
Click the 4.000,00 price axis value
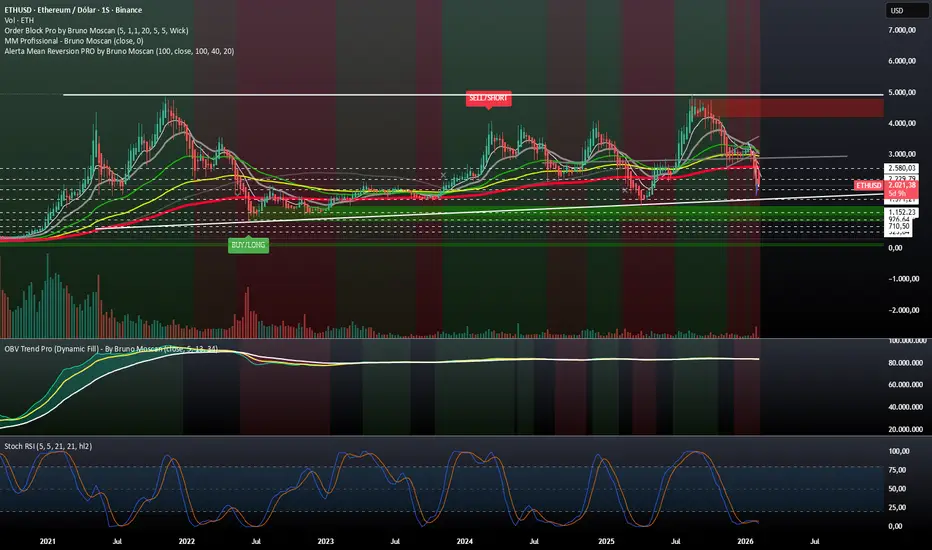tap(902, 123)
